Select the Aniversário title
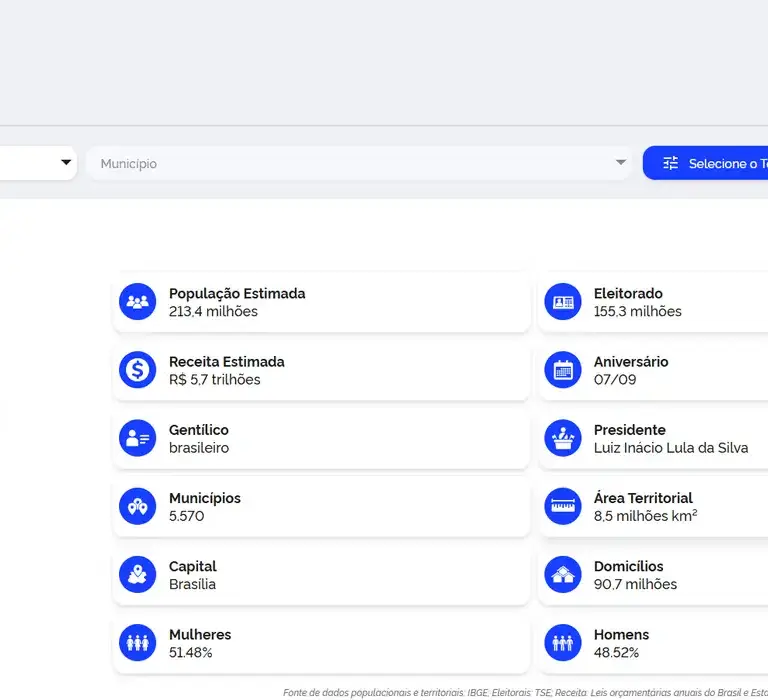This screenshot has height=700, width=768. point(631,362)
